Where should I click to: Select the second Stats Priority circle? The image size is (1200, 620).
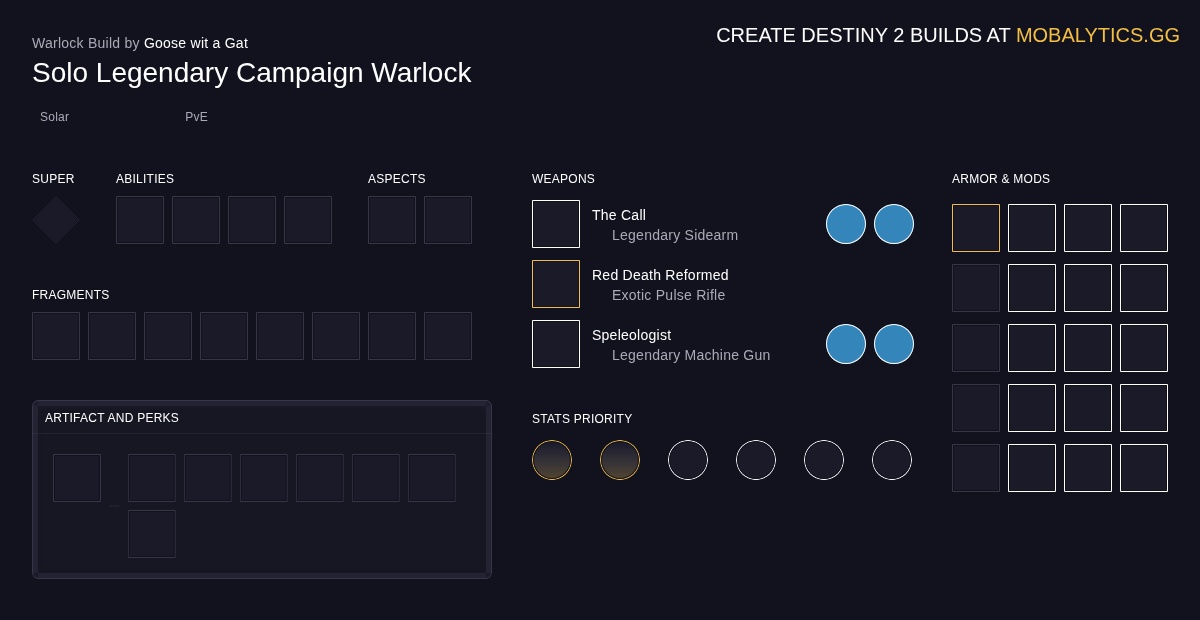point(620,460)
